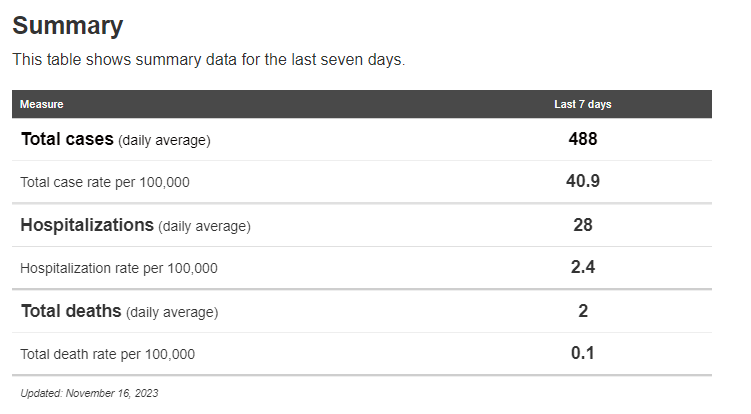Click the Total cases row label

pyautogui.click(x=67, y=140)
